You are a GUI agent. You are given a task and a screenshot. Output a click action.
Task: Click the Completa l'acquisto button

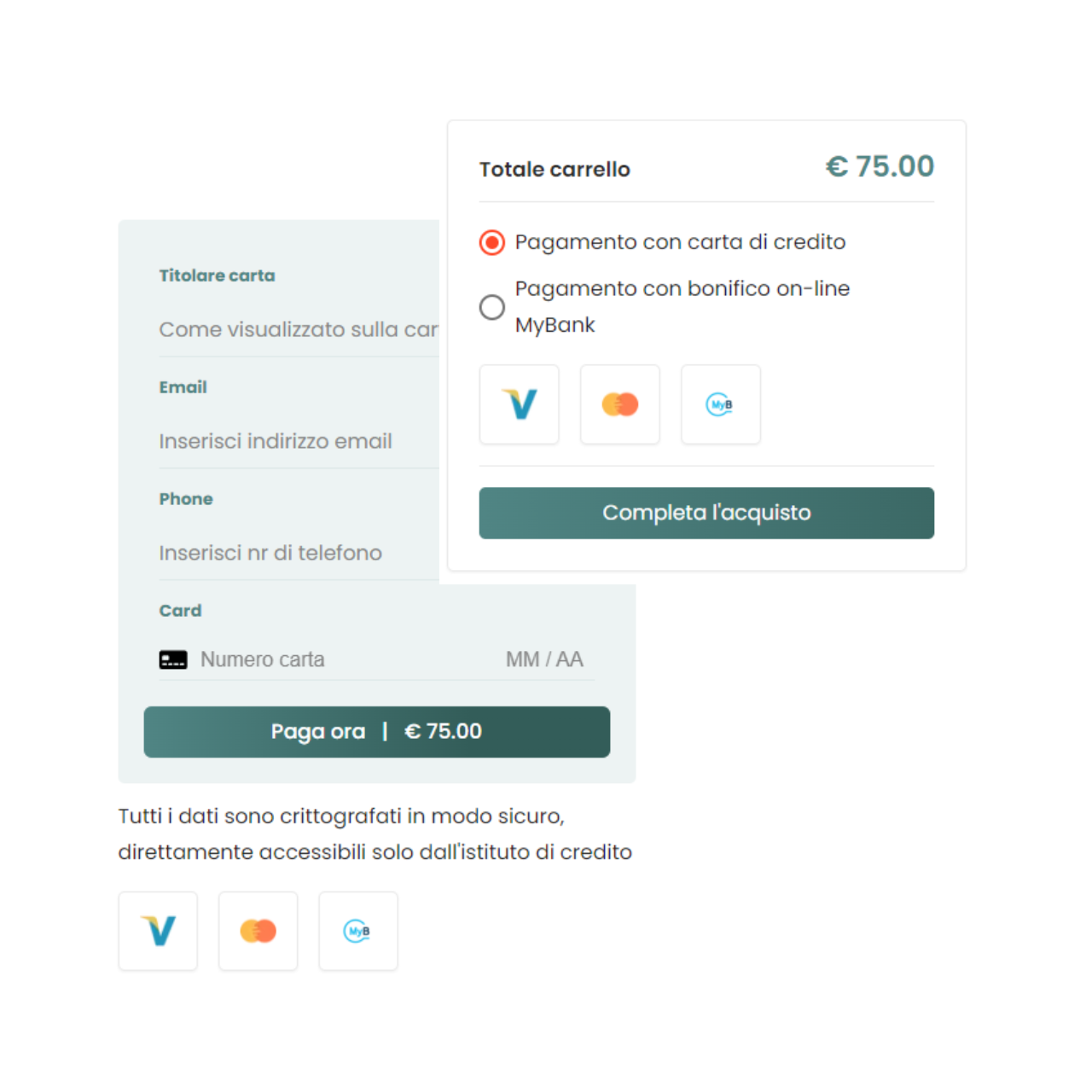pos(706,513)
